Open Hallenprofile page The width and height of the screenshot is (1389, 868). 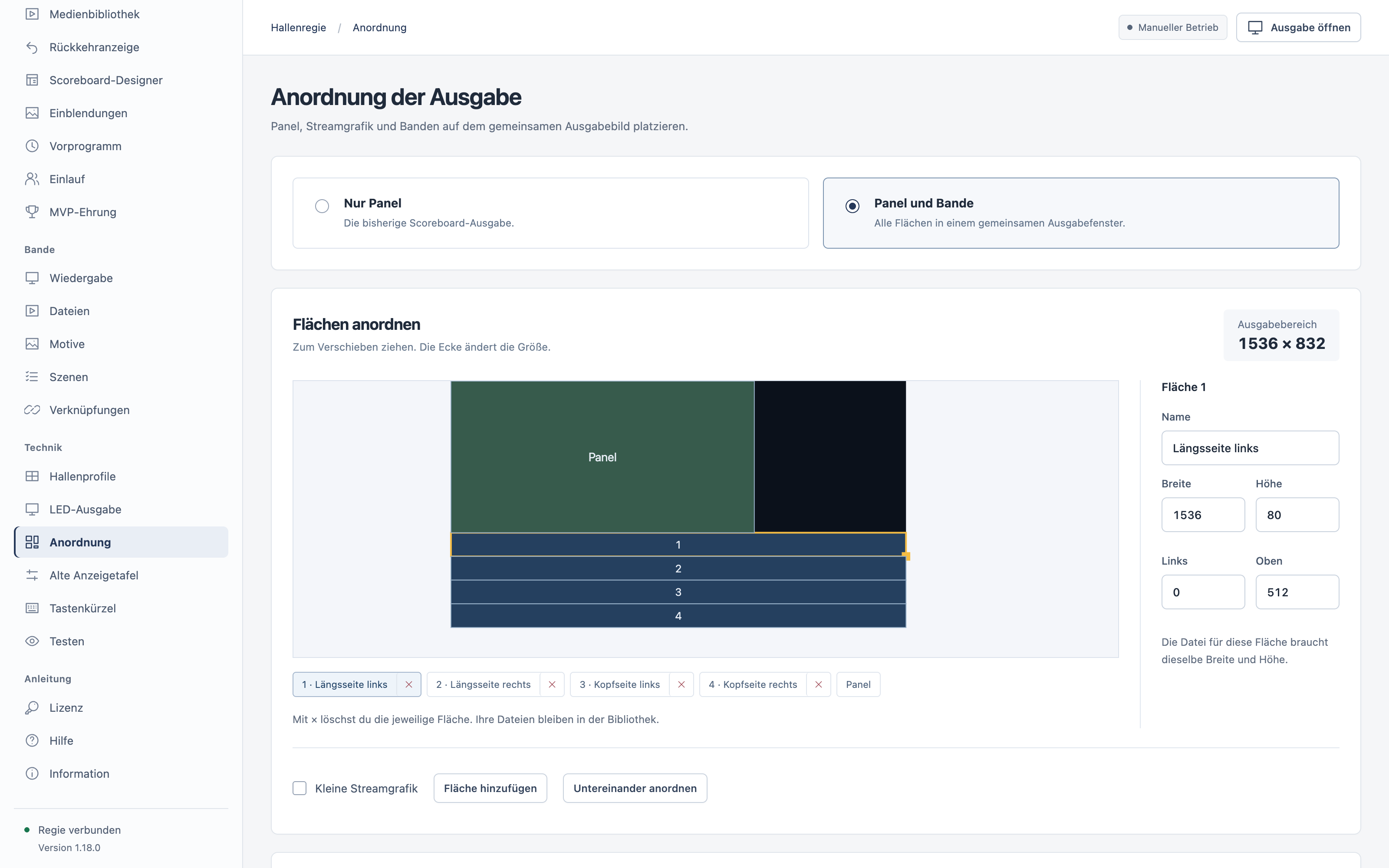click(x=121, y=477)
